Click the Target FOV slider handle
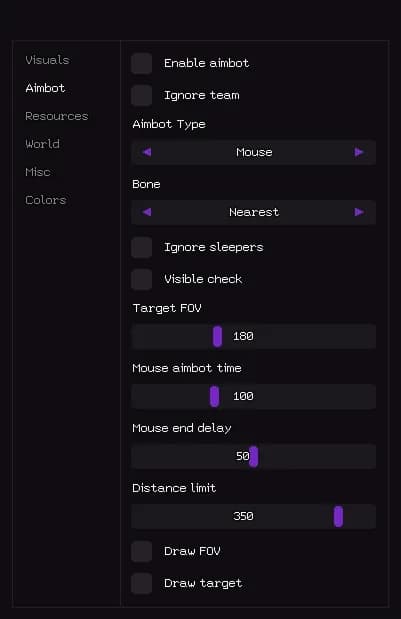The image size is (401, 619). (217, 336)
